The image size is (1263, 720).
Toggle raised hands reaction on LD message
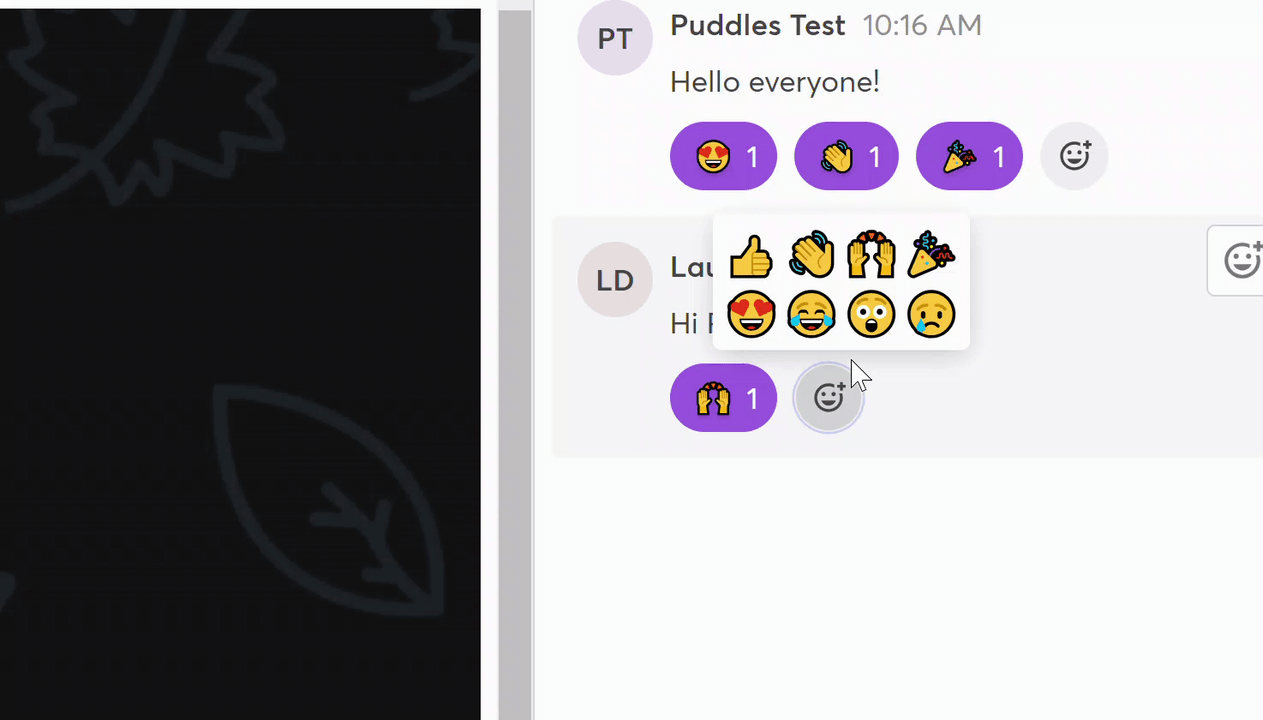click(723, 398)
